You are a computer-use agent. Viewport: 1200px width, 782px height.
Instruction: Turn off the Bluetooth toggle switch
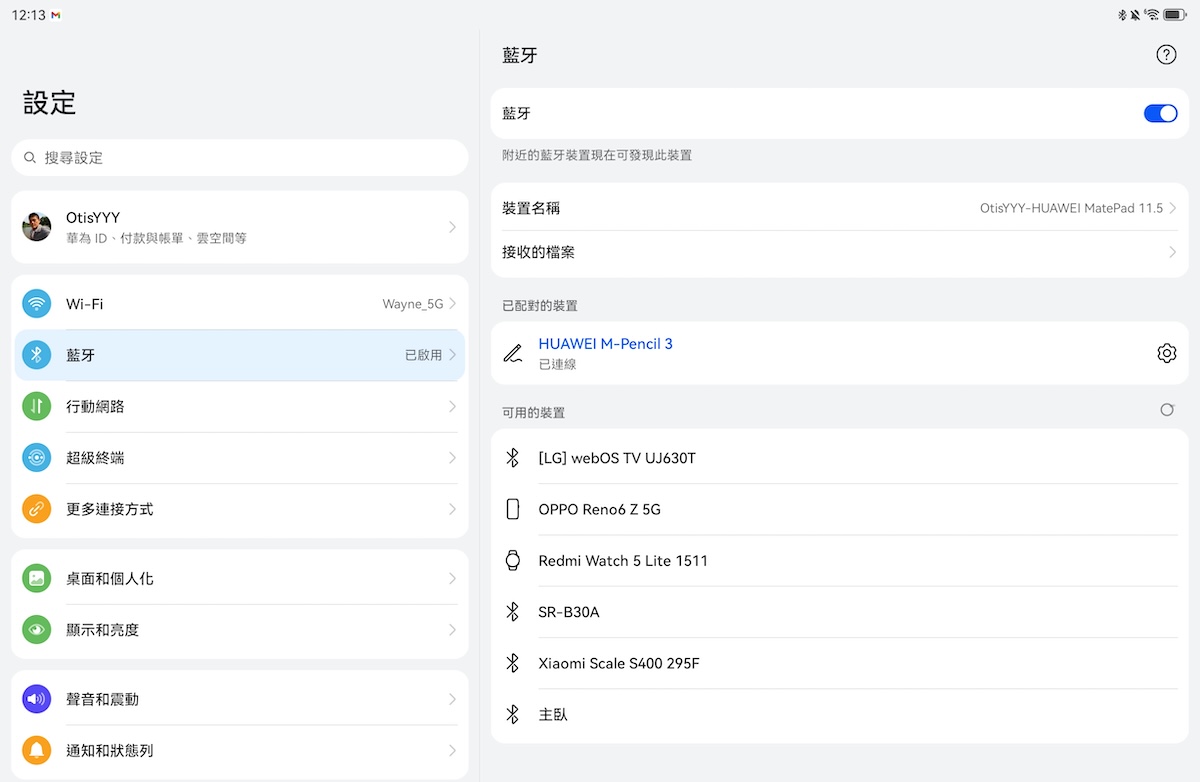pos(1160,114)
